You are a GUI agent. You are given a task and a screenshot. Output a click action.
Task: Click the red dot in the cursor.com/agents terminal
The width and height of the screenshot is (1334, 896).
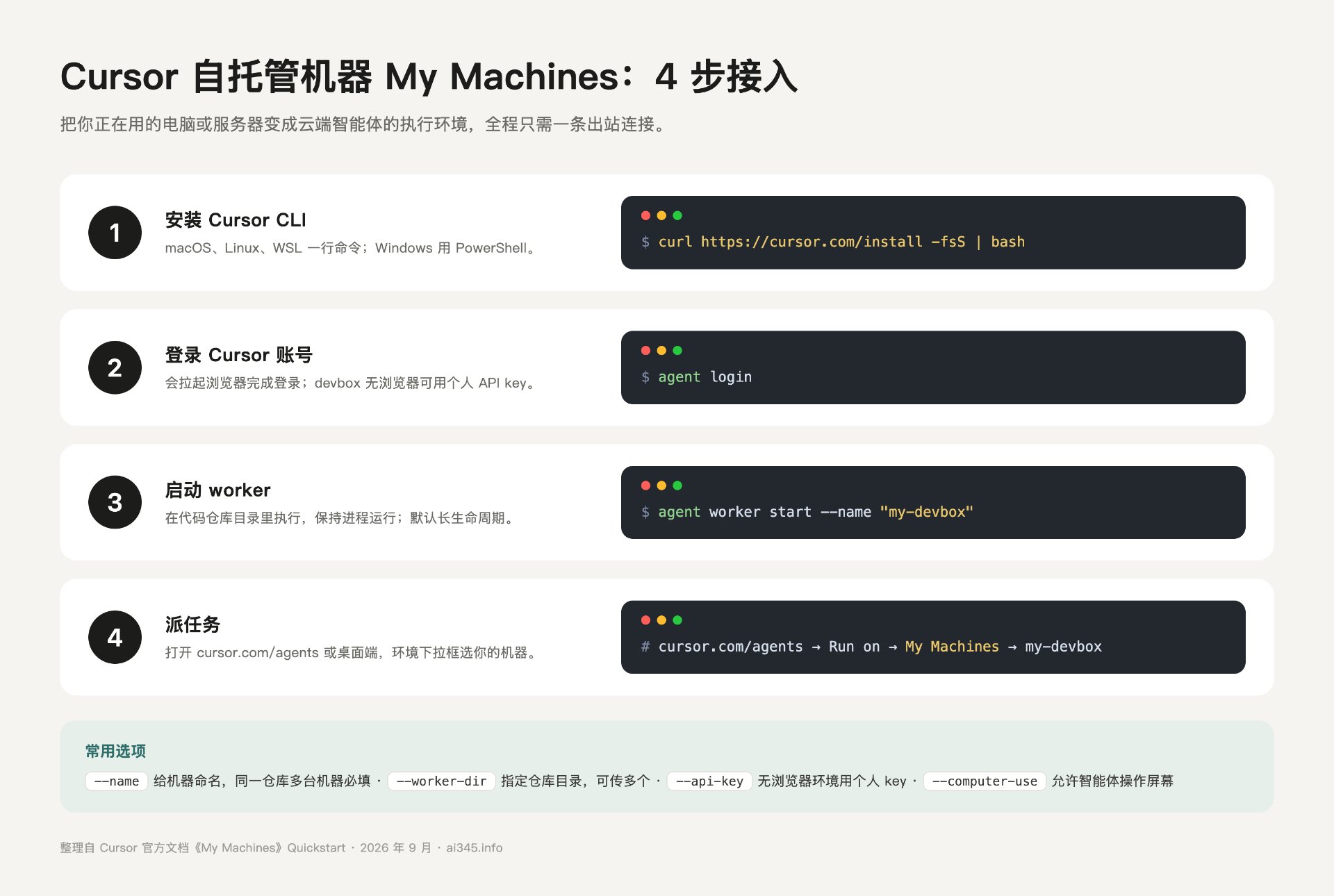point(645,620)
